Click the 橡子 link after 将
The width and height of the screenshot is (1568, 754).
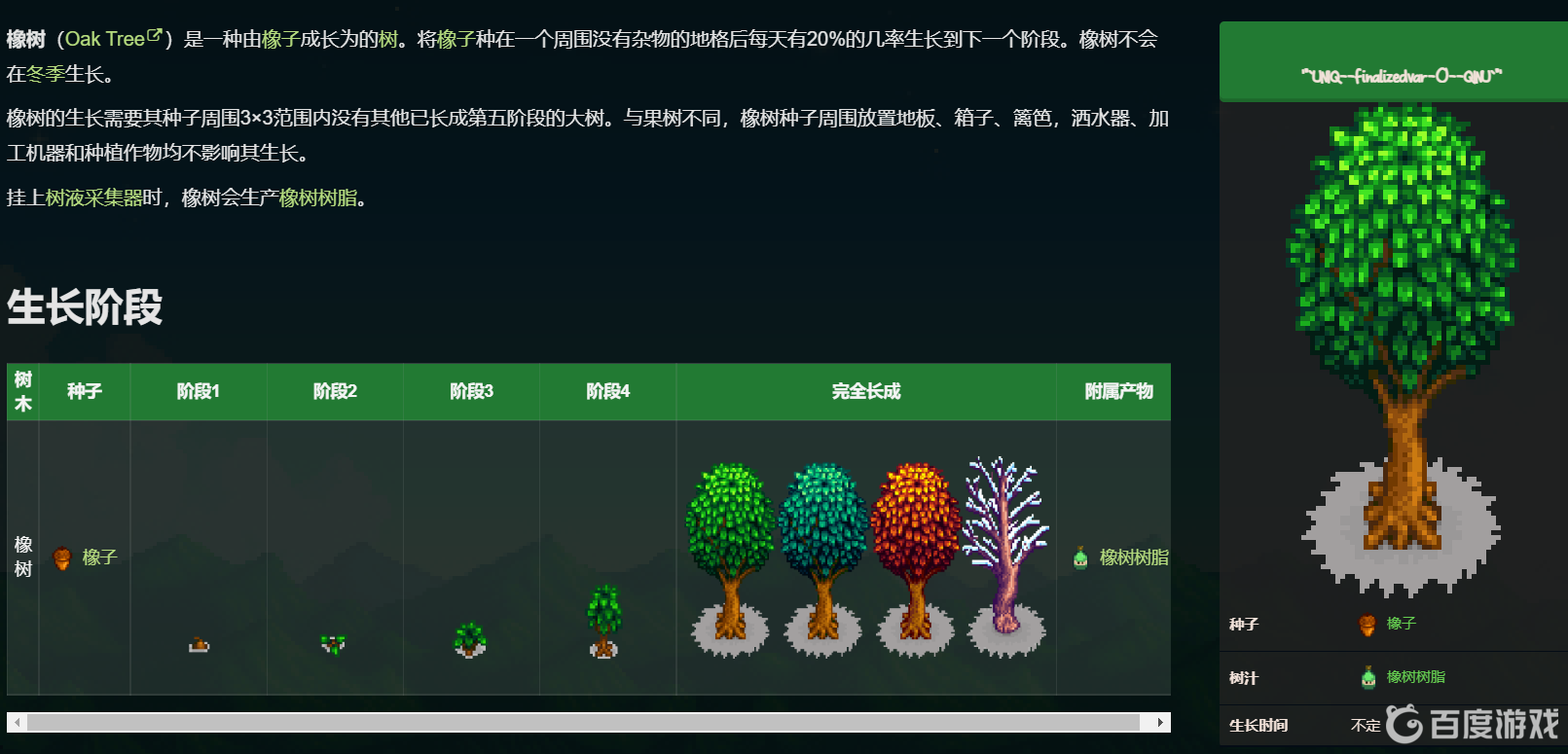pos(456,39)
